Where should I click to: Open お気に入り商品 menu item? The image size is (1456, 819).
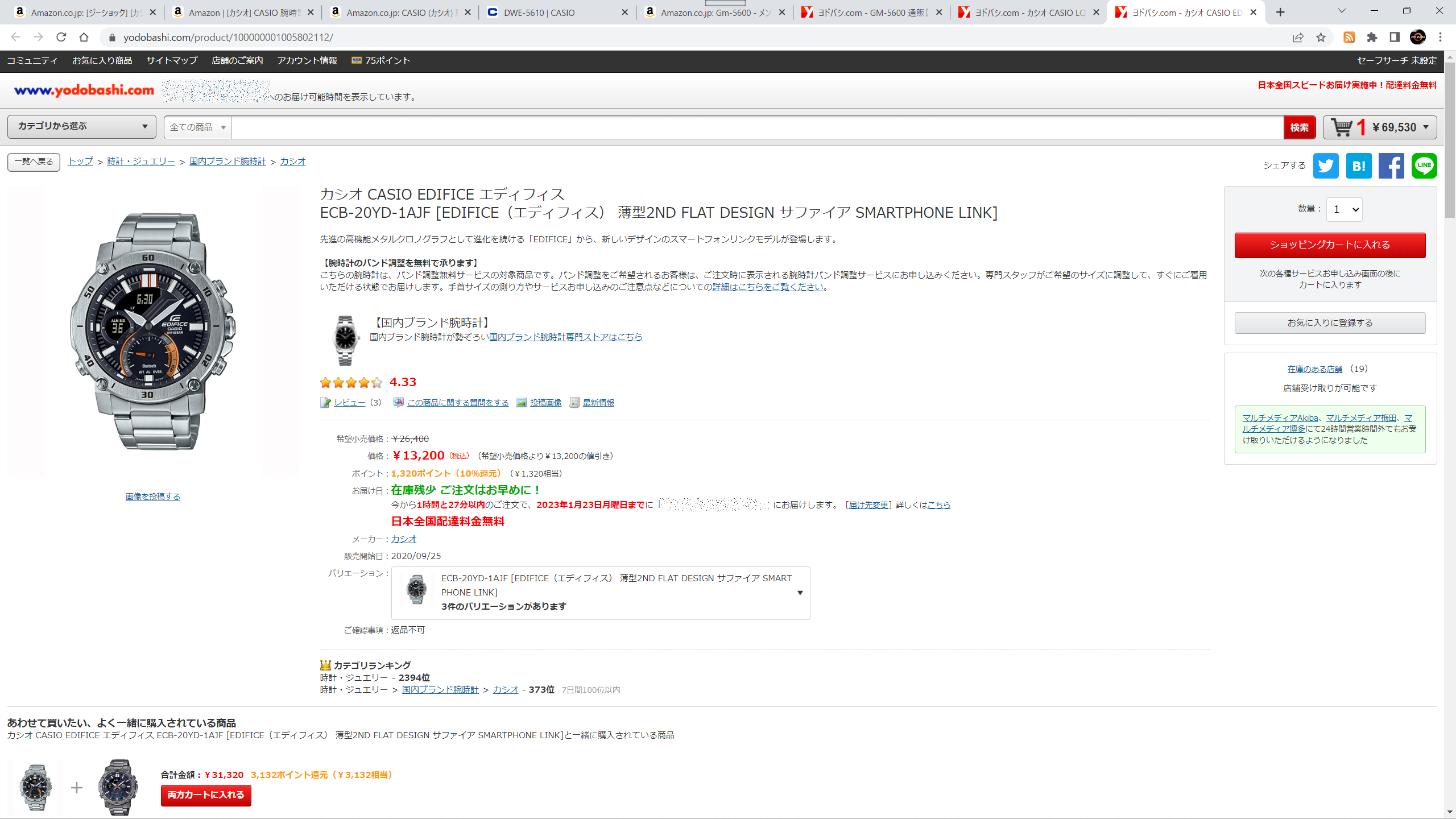(102, 60)
